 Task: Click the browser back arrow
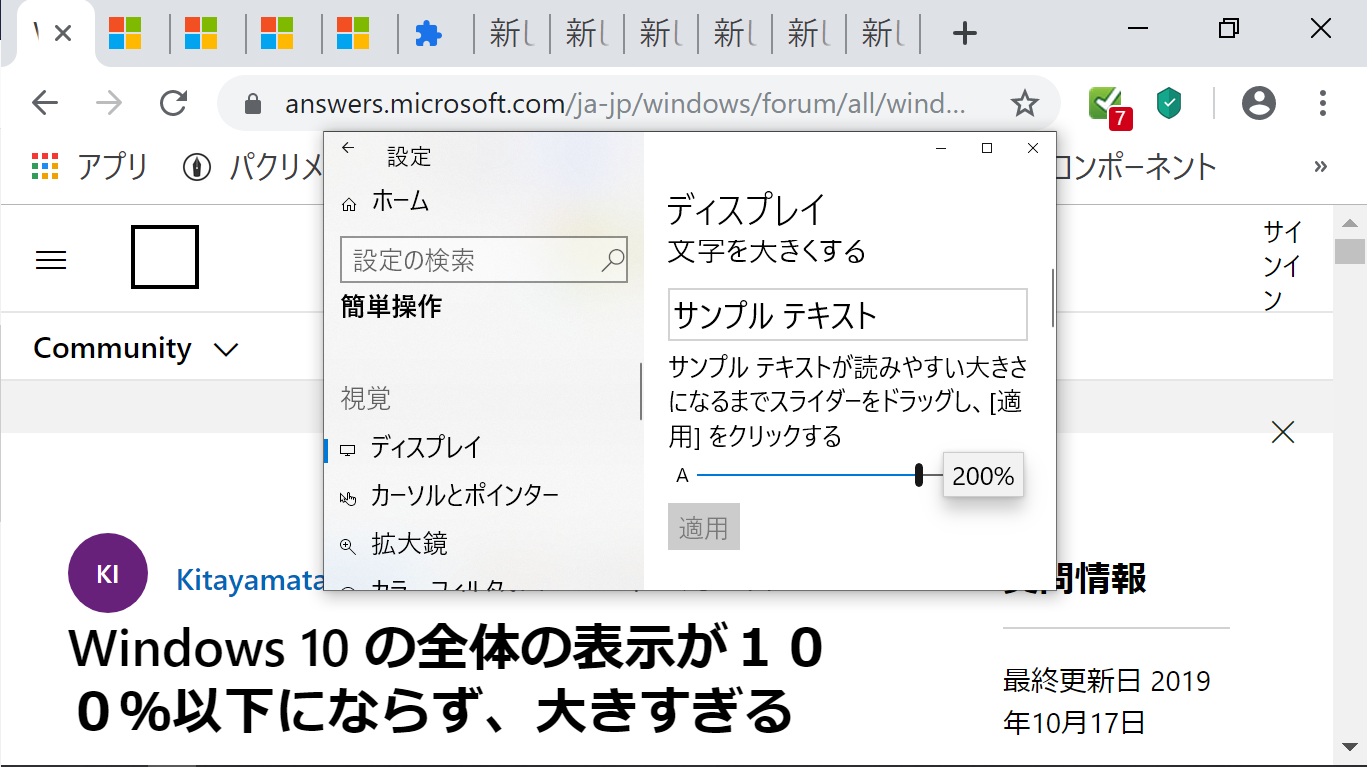point(45,103)
